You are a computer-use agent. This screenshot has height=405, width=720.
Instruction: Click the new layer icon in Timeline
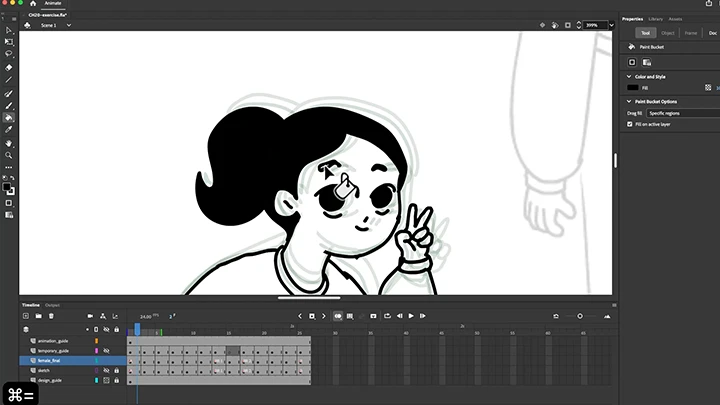coord(26,316)
